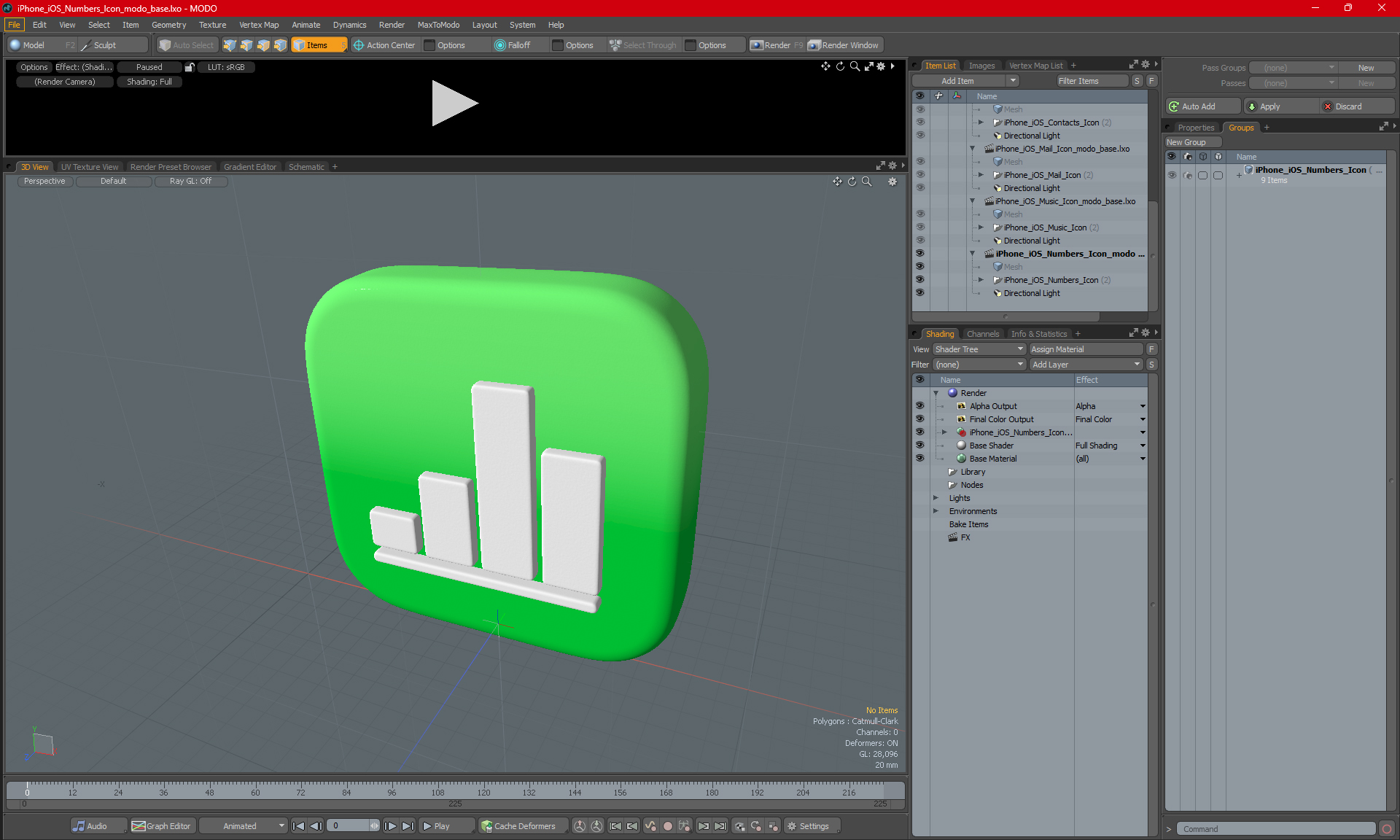The image size is (1400, 840).
Task: Toggle visibility of iPhone_iOS_Numbers_Icon group
Action: [1172, 175]
